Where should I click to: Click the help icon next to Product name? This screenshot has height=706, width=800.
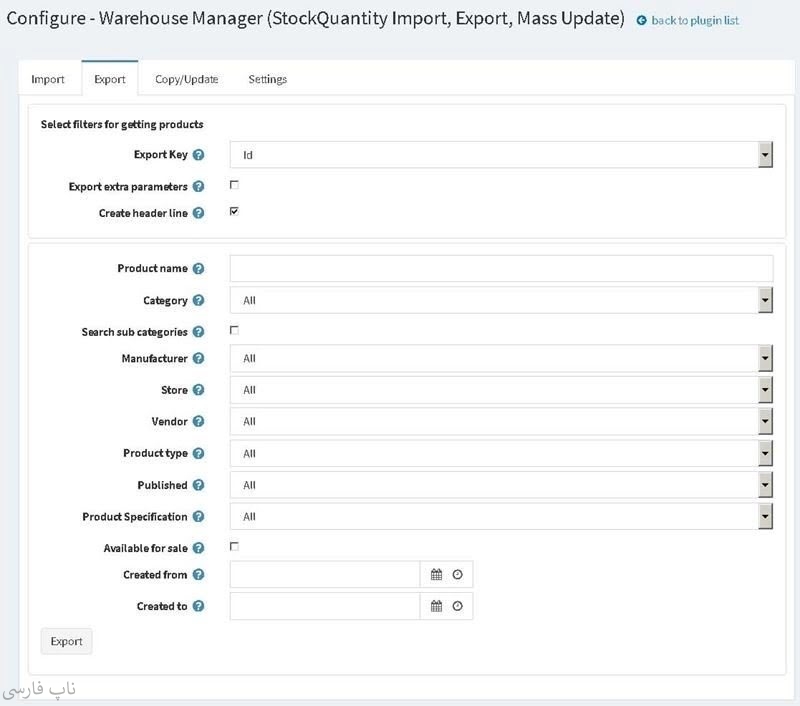pyautogui.click(x=198, y=269)
